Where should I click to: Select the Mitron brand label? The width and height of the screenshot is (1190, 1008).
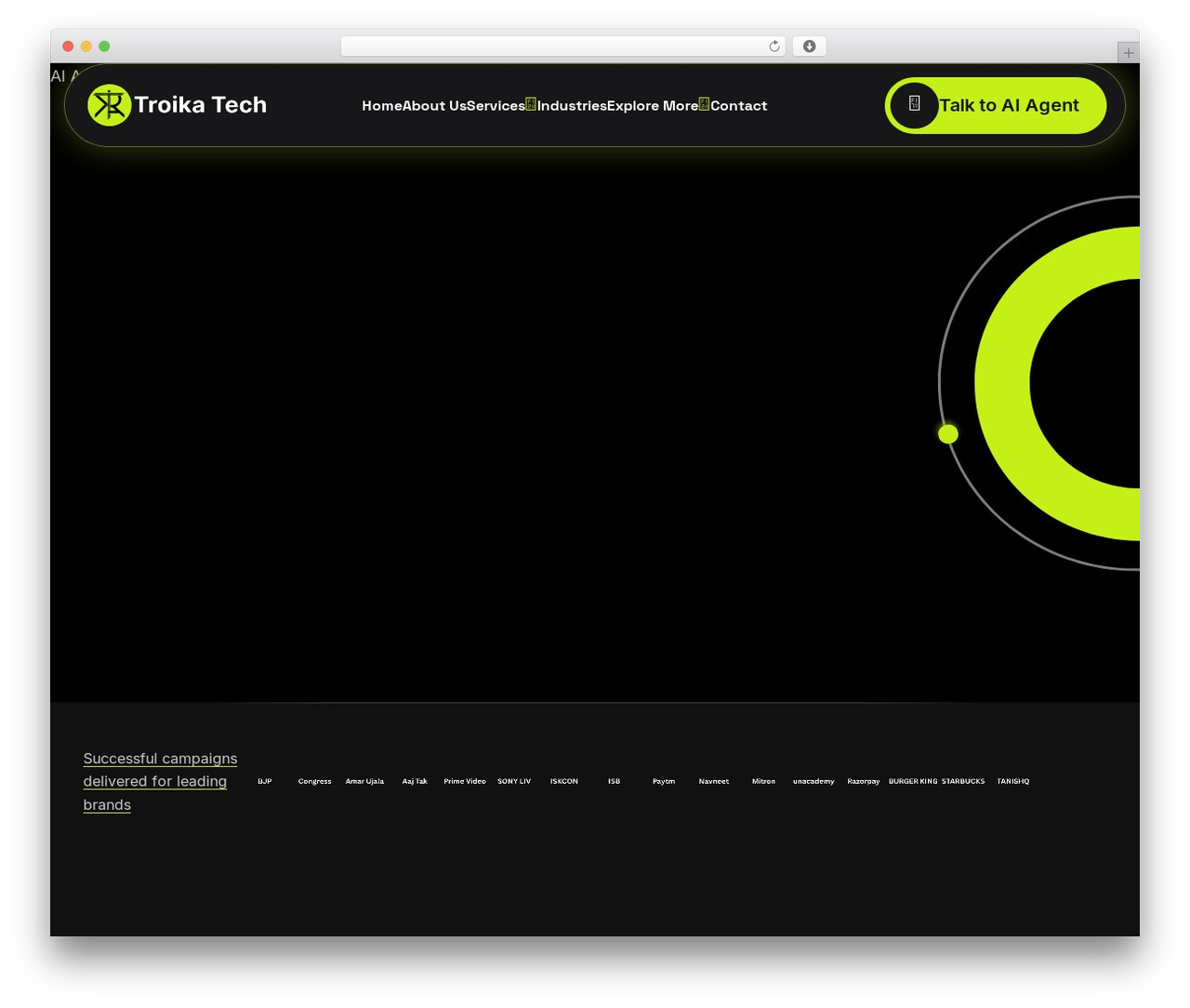763,781
